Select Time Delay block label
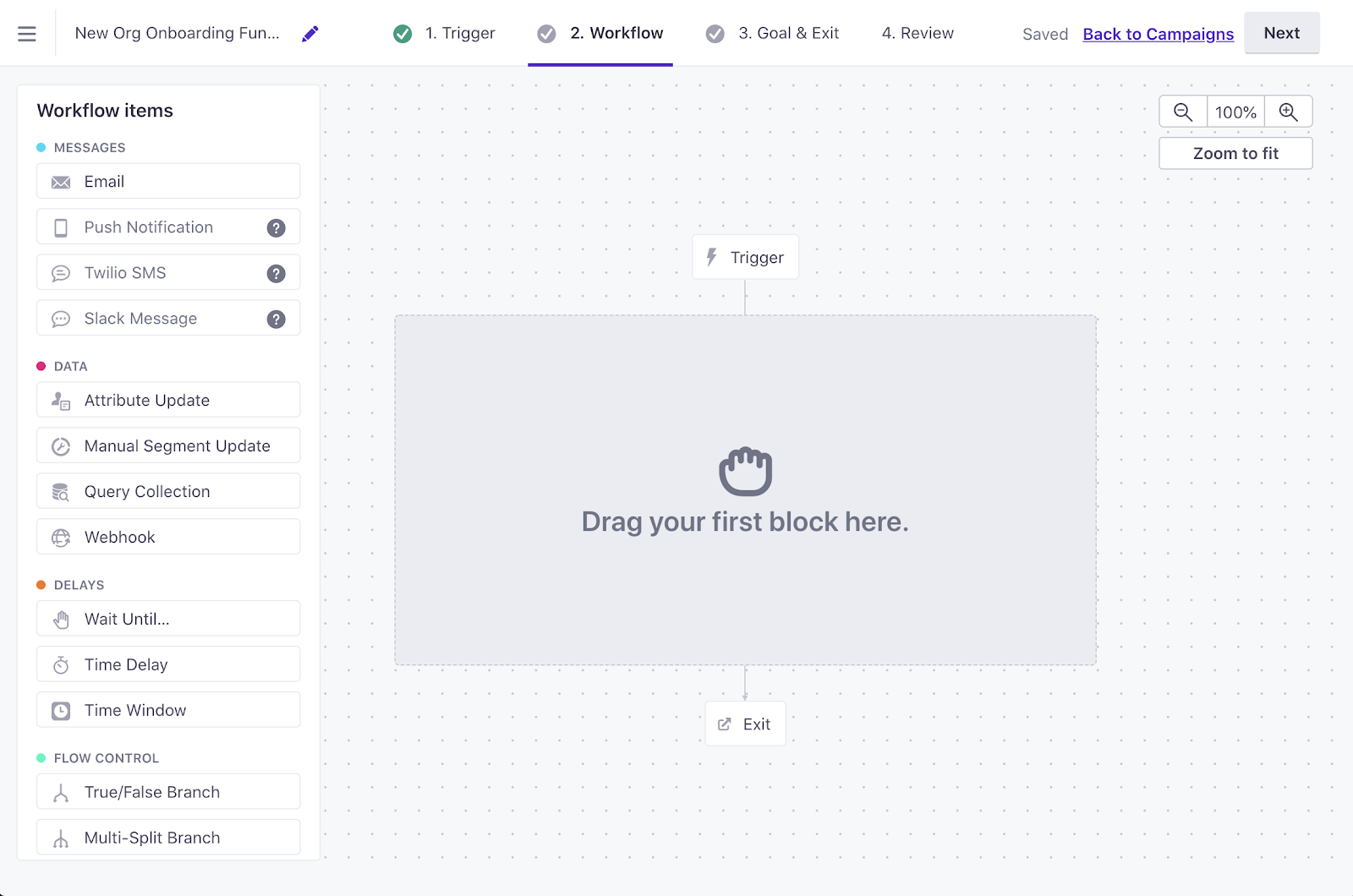1353x896 pixels. [126, 665]
